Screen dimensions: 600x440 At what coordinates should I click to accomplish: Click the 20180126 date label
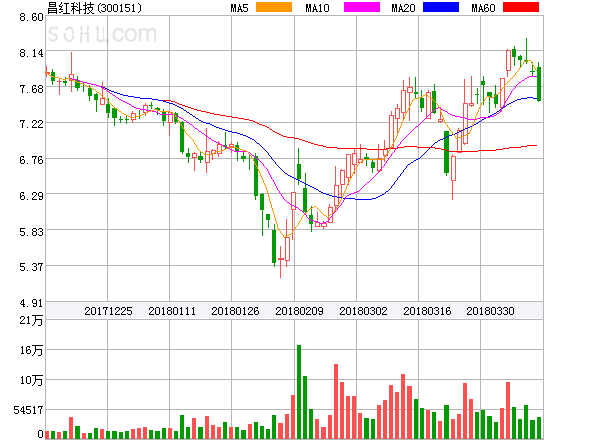pyautogui.click(x=235, y=311)
